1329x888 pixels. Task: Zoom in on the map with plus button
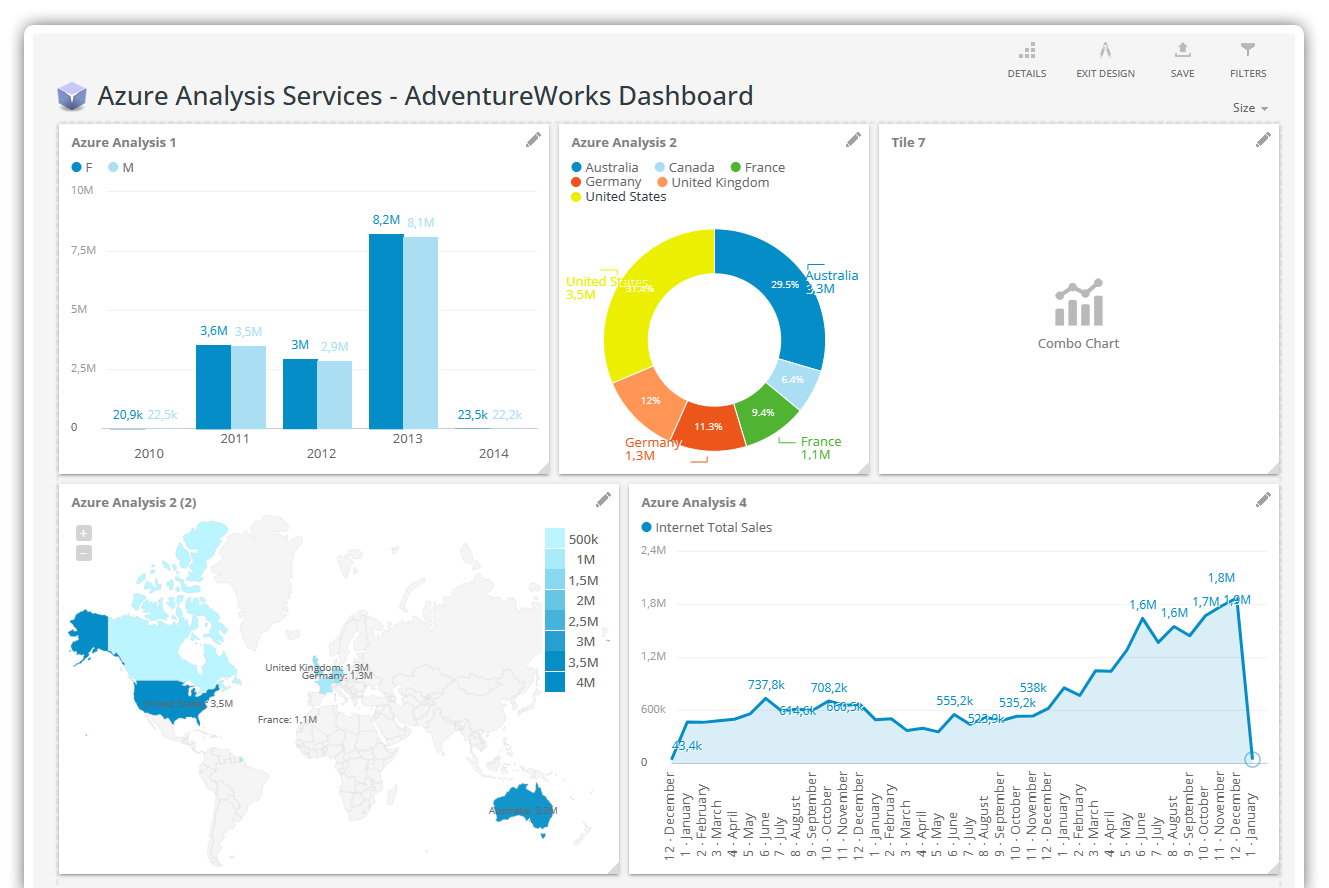(84, 533)
